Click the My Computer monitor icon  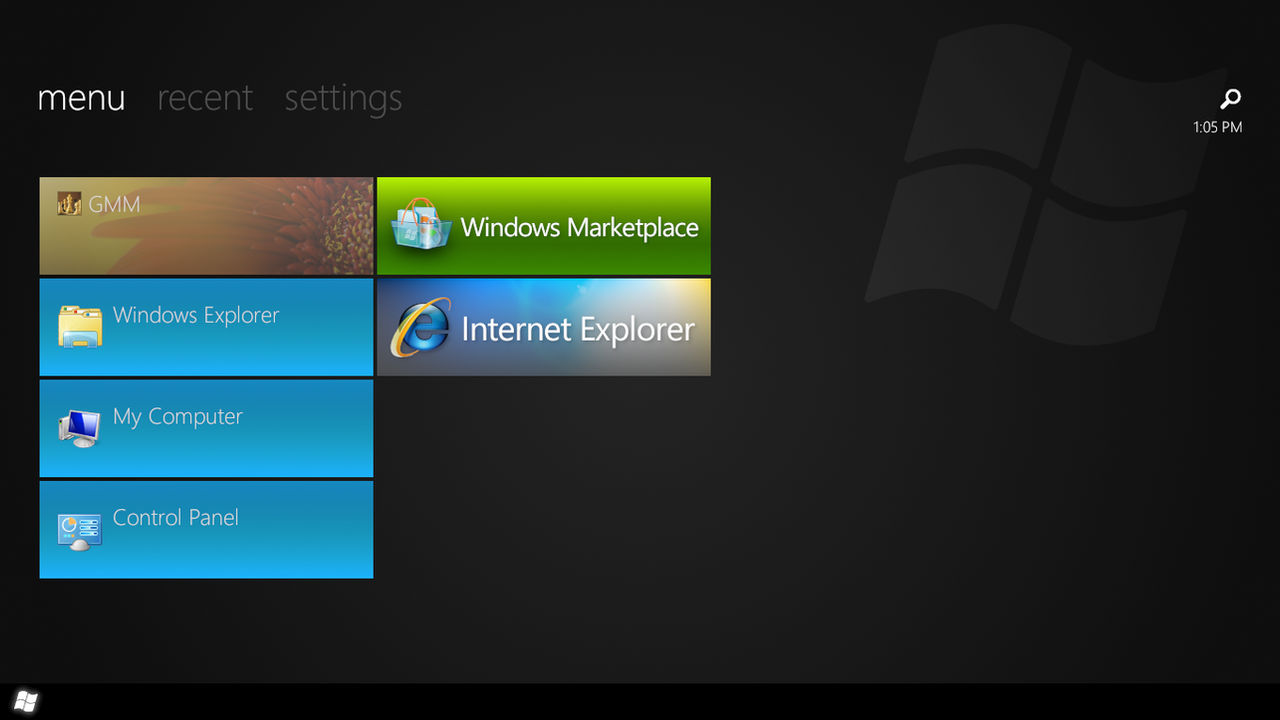click(79, 428)
